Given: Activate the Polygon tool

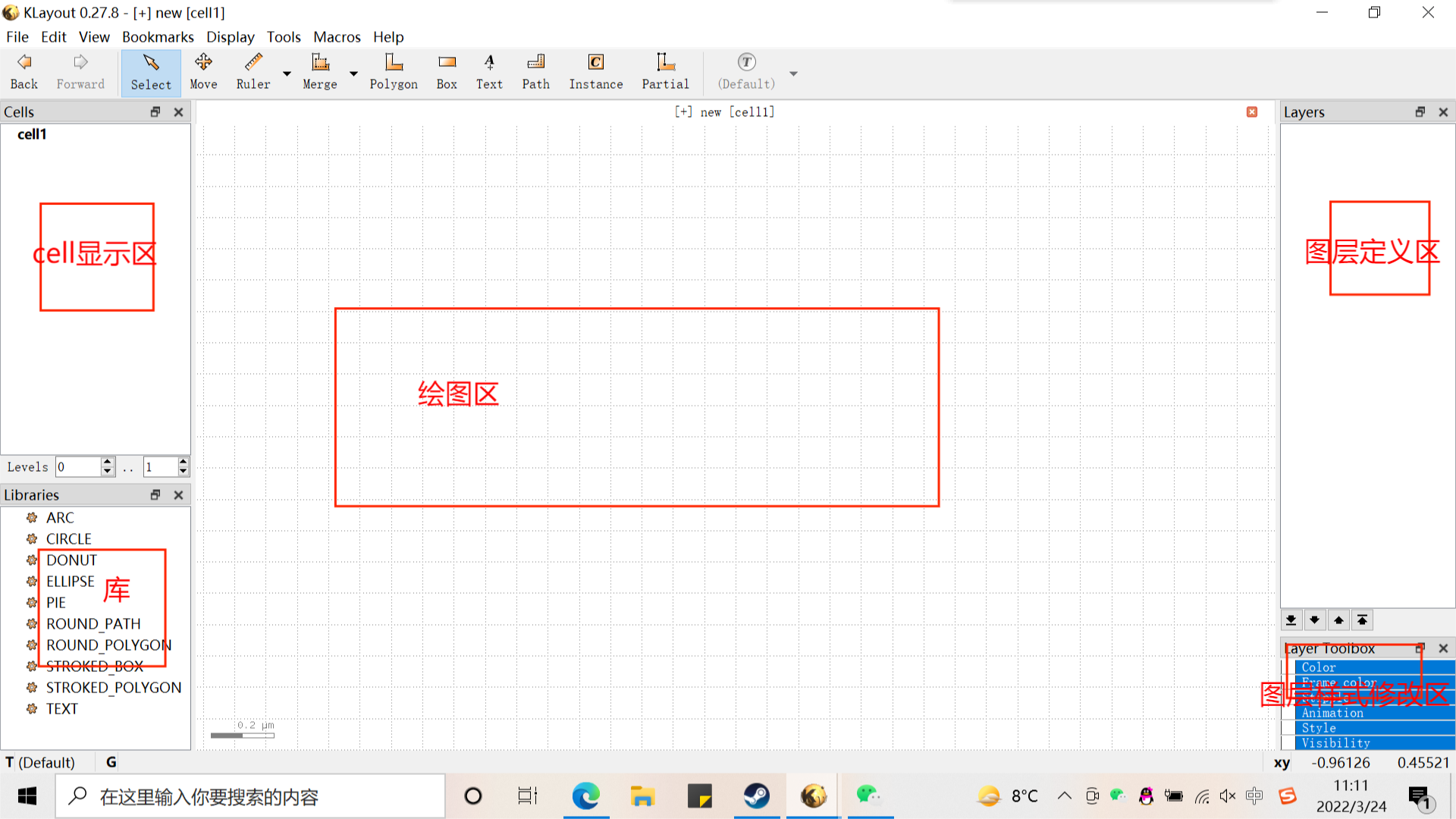Looking at the screenshot, I should 394,72.
